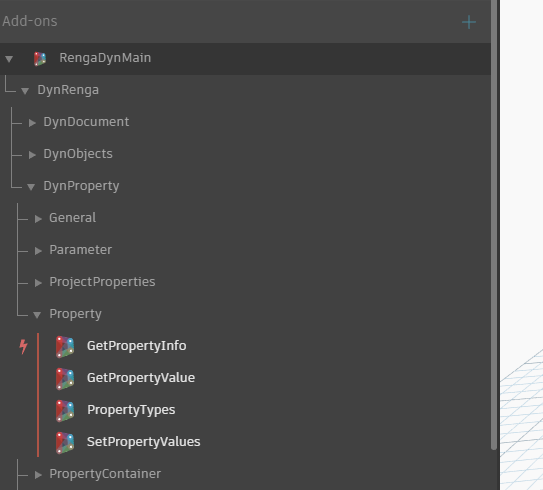The height and width of the screenshot is (490, 543).
Task: Select the General label
Action: point(72,218)
